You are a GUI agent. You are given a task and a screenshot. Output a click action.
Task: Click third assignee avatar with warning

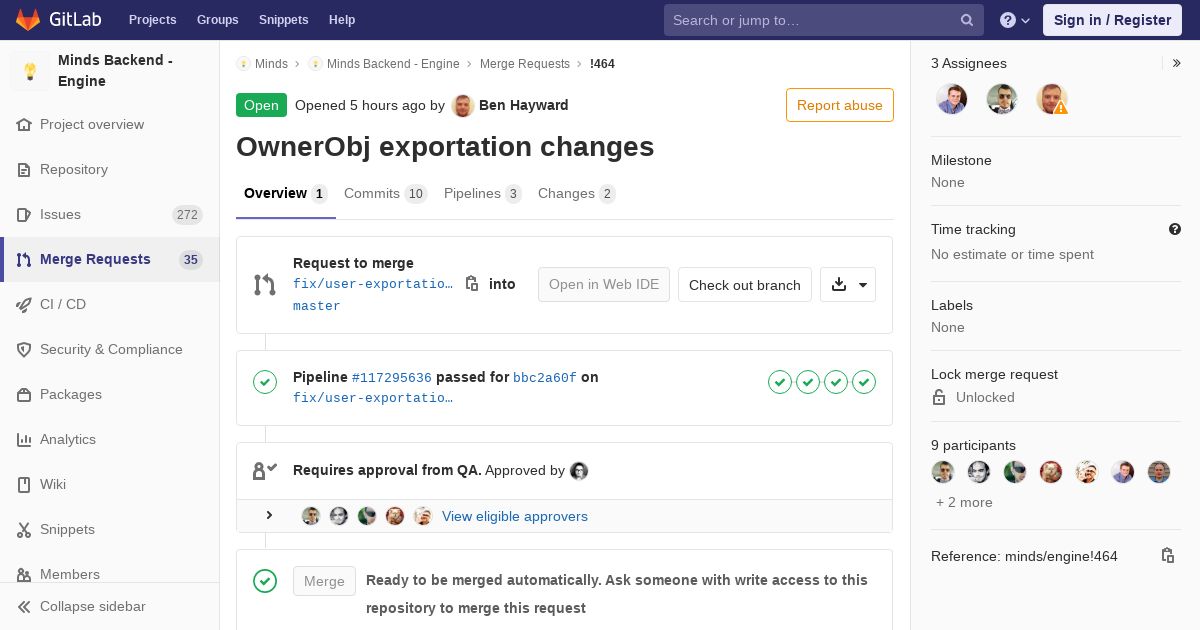(1052, 98)
